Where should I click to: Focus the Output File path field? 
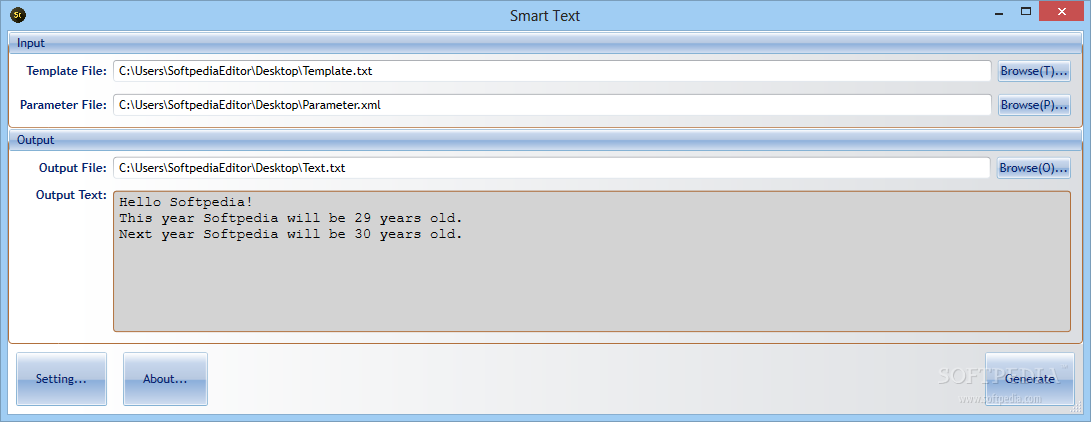[552, 168]
